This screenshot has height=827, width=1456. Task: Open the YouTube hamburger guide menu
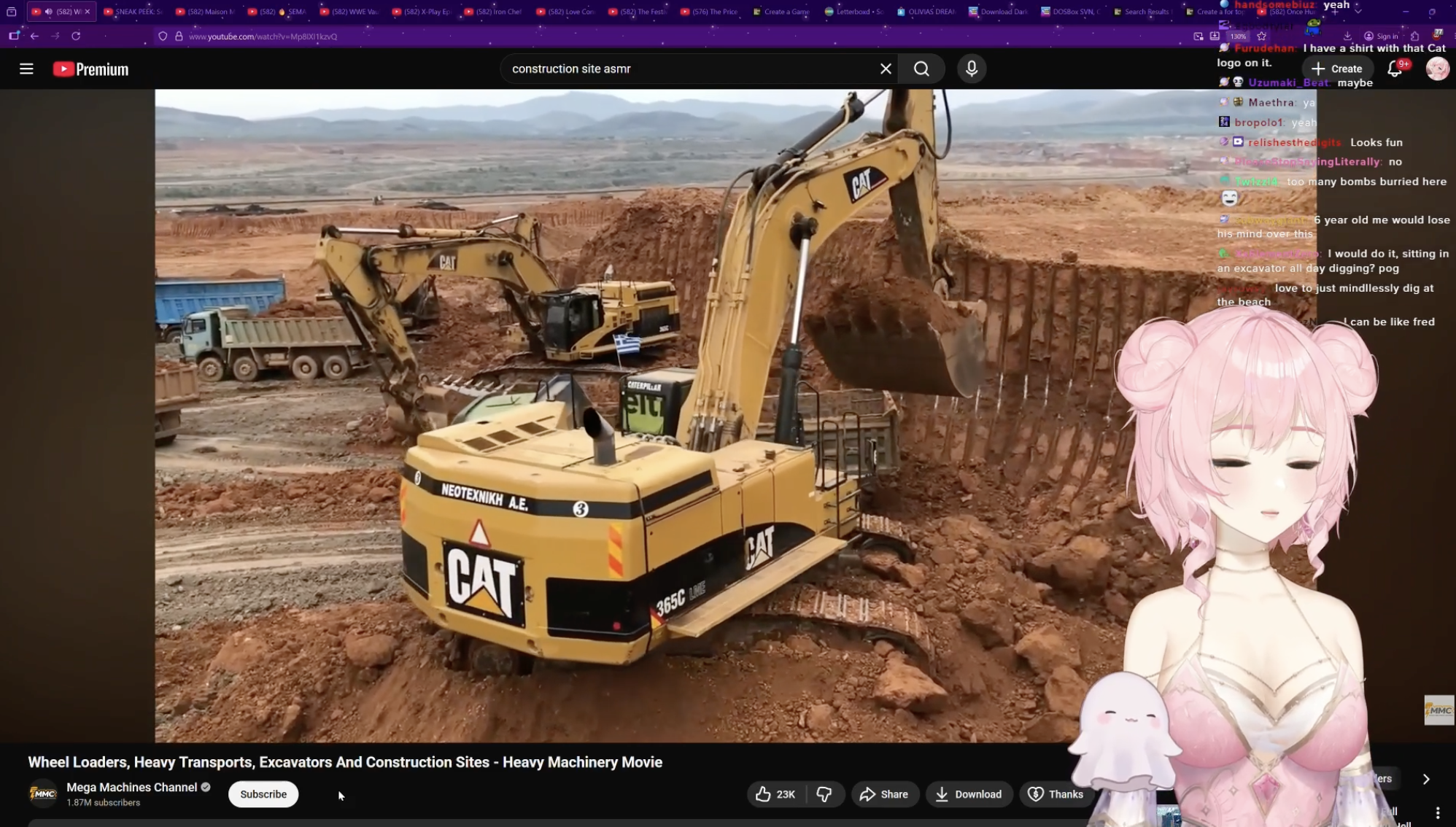click(26, 69)
